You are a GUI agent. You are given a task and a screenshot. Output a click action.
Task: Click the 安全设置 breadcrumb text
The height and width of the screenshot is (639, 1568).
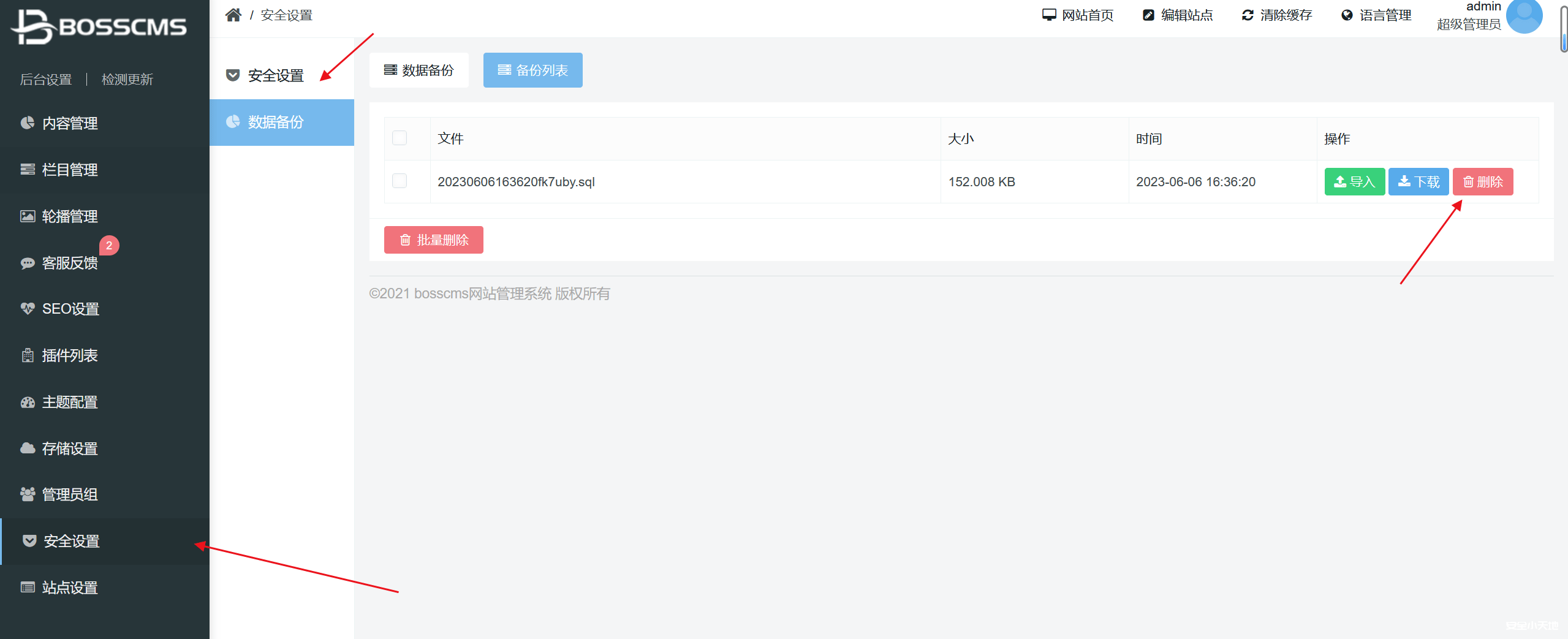click(x=287, y=15)
